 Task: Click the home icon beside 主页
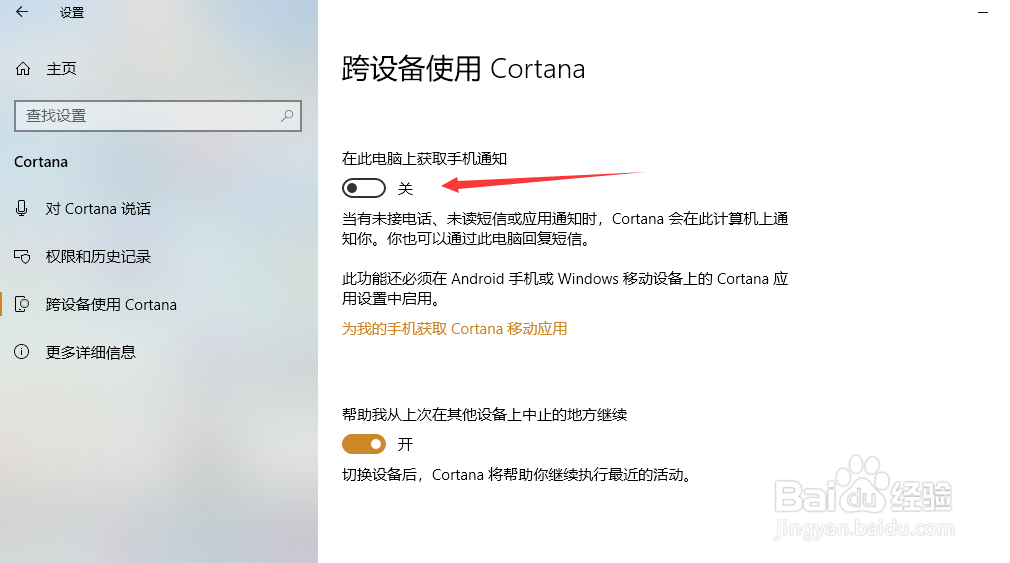23,69
